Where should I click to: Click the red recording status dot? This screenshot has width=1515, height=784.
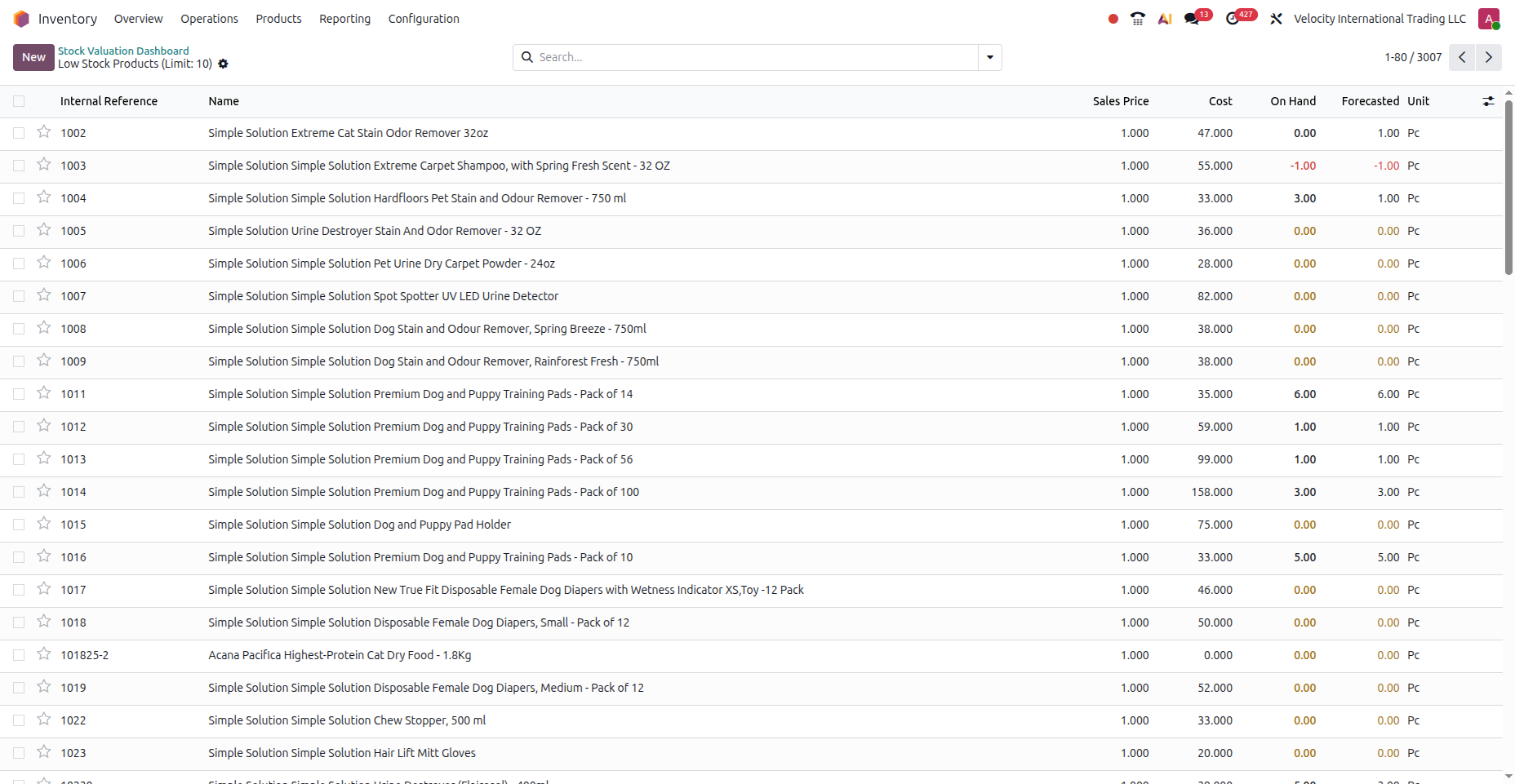click(x=1113, y=19)
